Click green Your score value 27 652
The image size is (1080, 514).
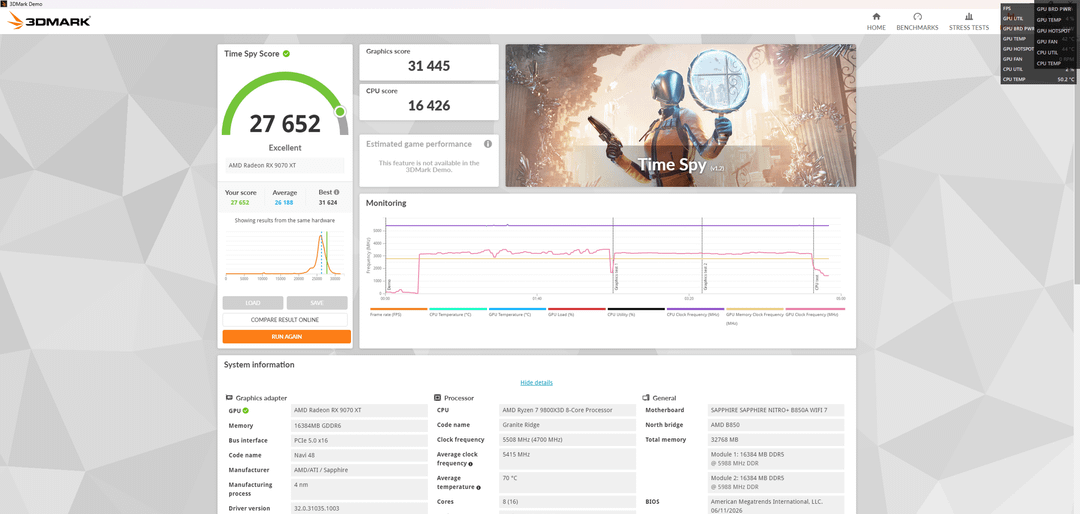tap(240, 203)
